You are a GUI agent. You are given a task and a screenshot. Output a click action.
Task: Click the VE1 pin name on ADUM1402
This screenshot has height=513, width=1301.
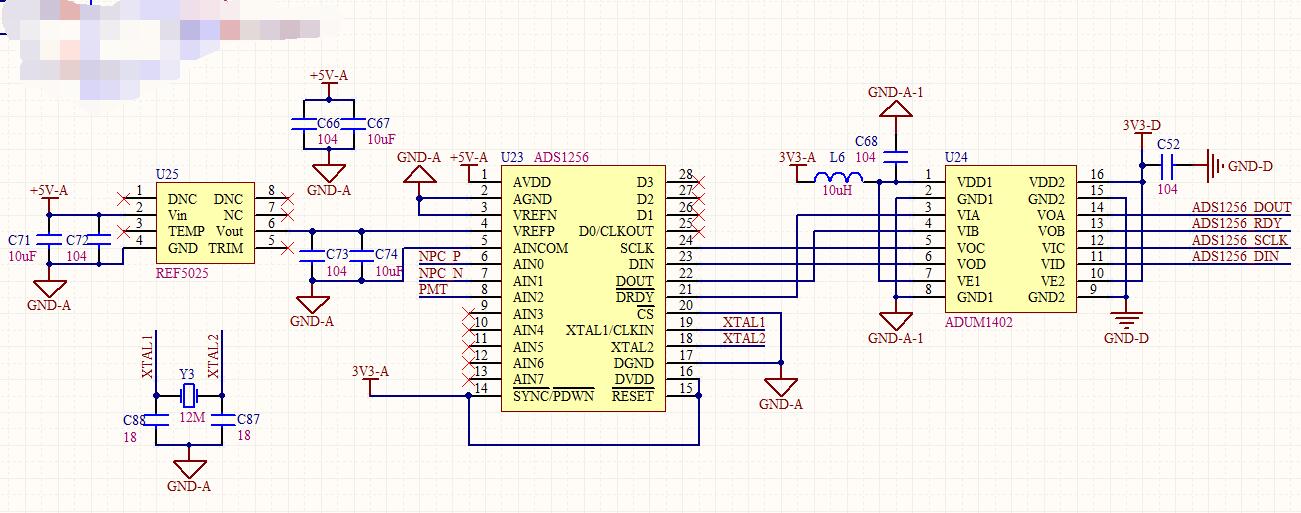[970, 281]
